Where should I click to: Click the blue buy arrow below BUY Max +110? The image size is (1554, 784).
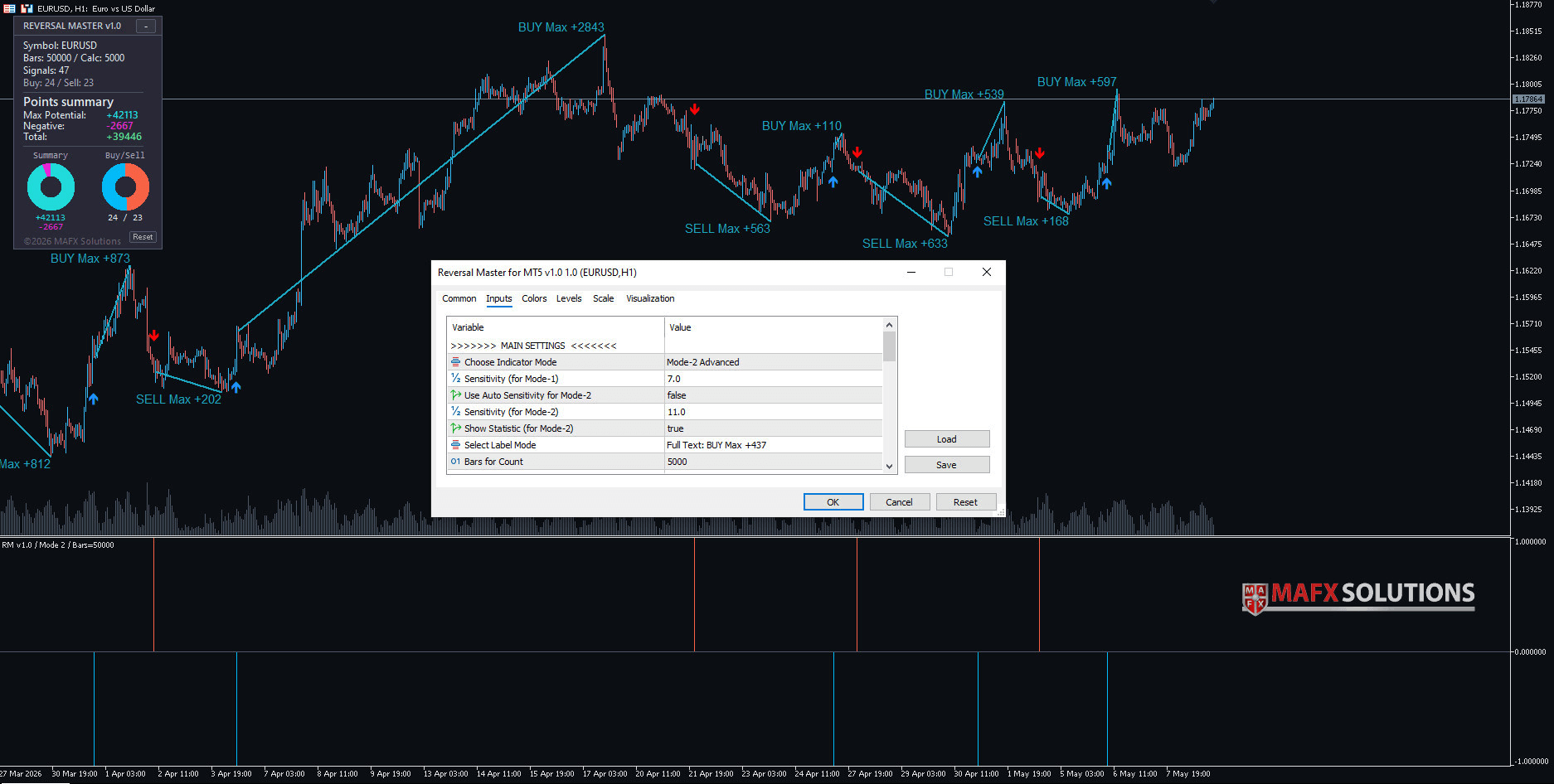[833, 181]
